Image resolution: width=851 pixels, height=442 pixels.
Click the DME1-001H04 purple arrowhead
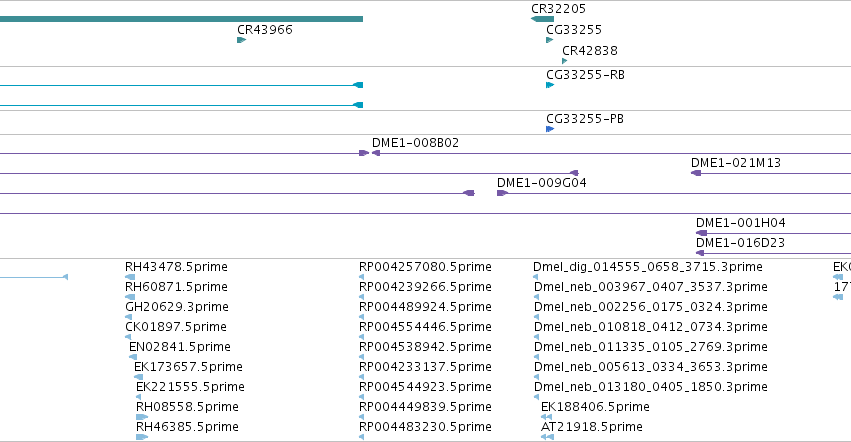[x=701, y=233]
